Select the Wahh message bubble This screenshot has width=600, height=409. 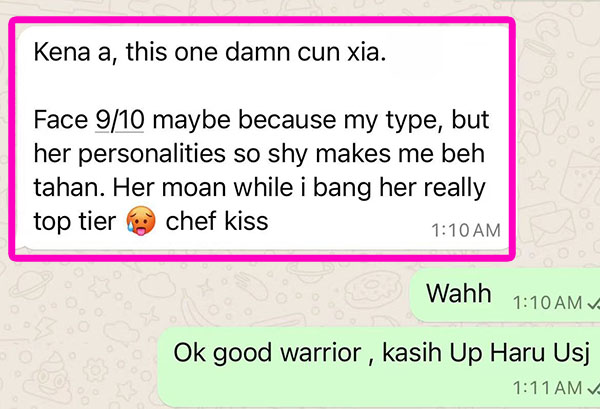pyautogui.click(x=505, y=295)
